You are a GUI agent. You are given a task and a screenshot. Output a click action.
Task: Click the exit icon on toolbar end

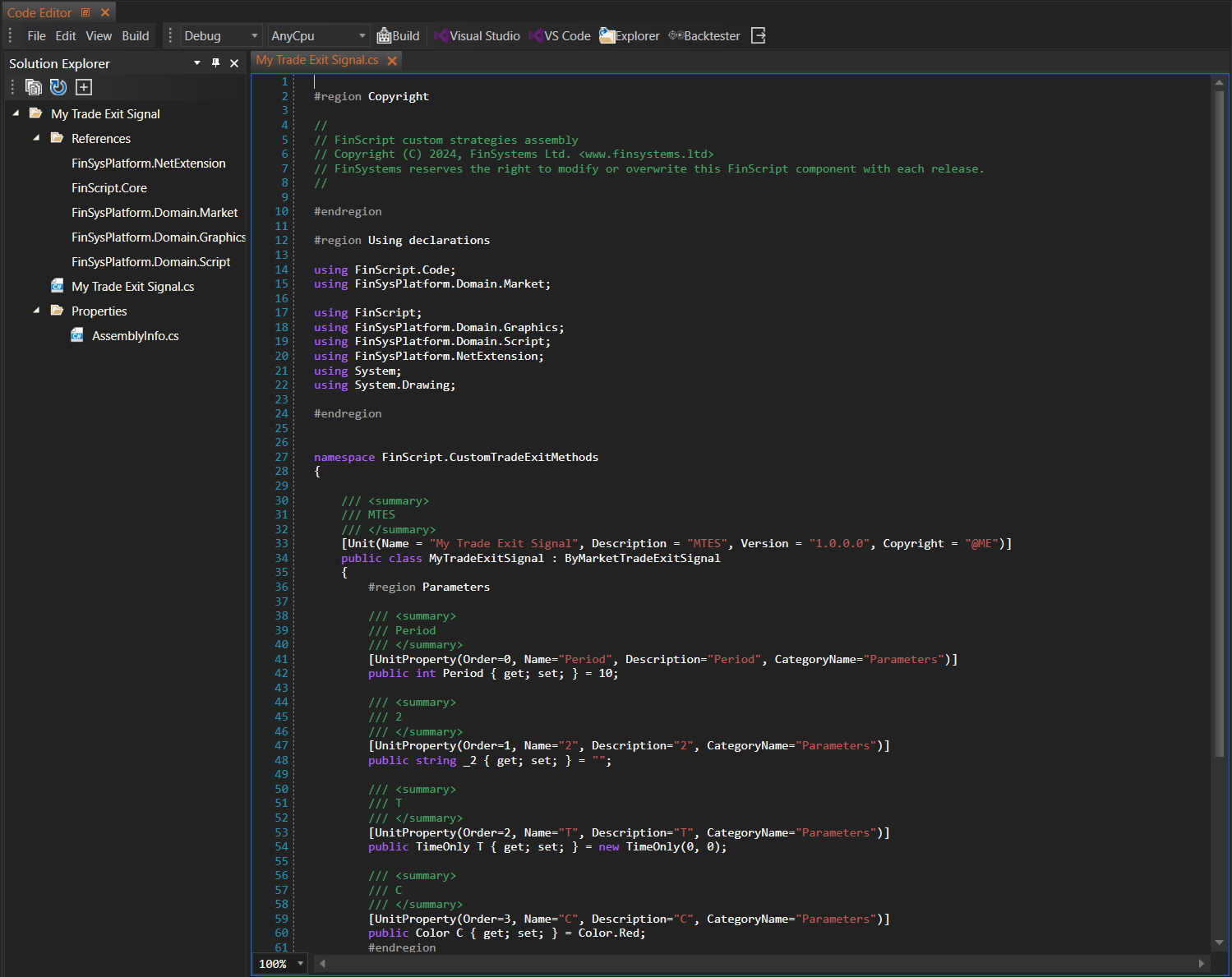(759, 36)
